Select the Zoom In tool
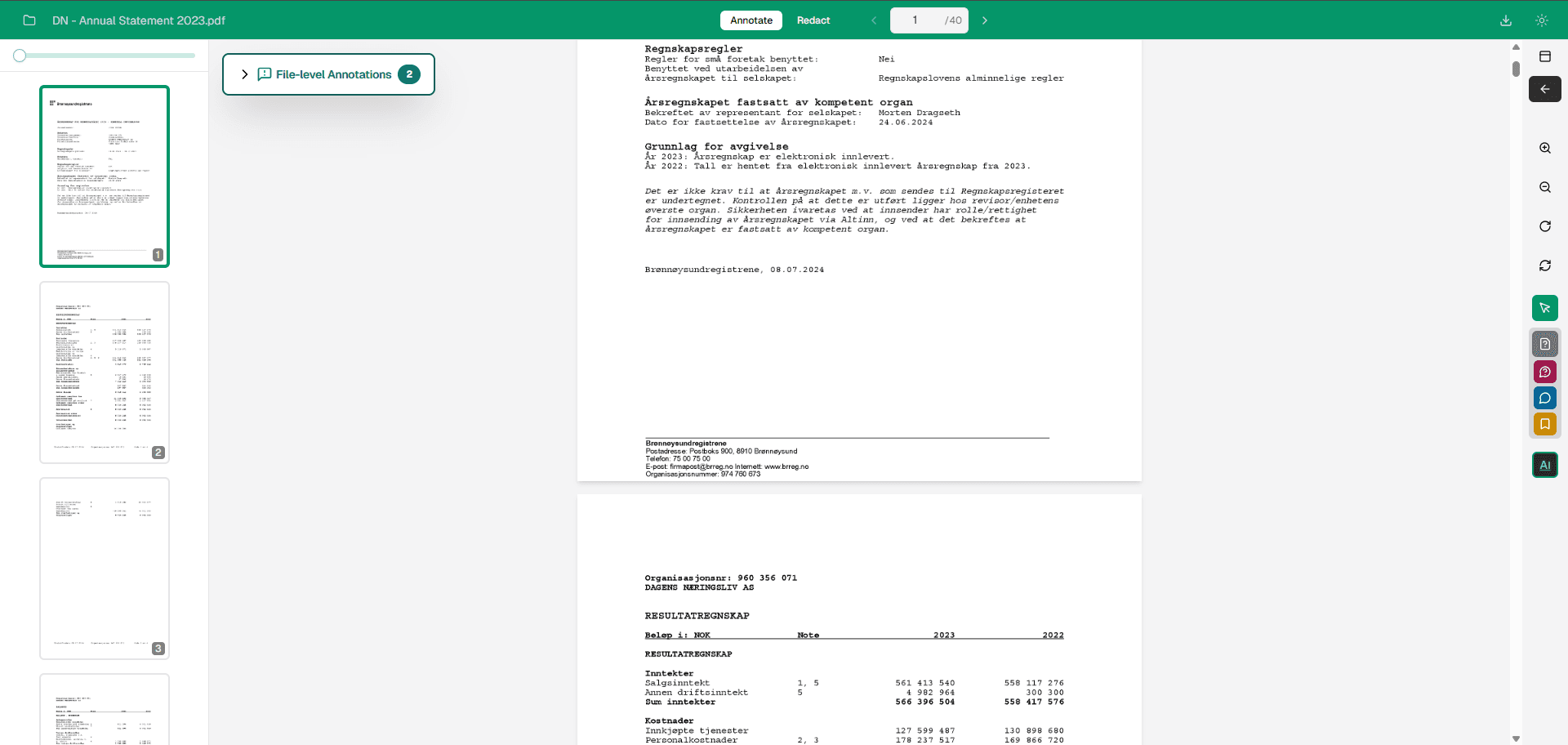Viewport: 1568px width, 745px height. 1545,148
